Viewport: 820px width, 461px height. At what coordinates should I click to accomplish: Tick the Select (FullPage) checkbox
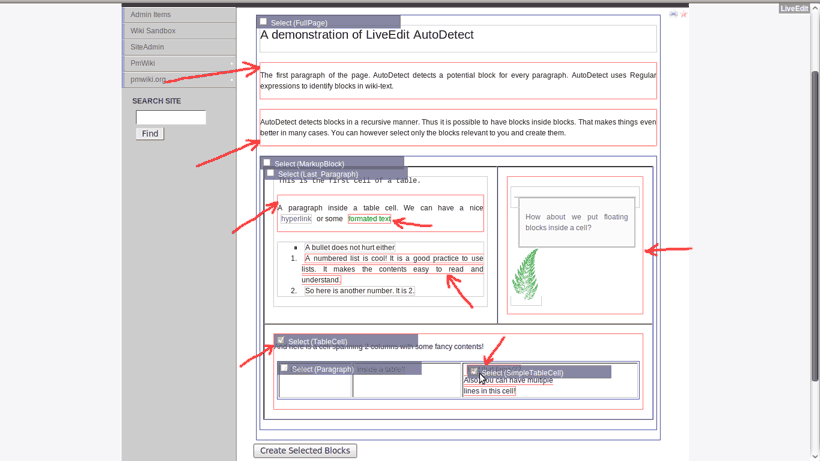coord(264,21)
